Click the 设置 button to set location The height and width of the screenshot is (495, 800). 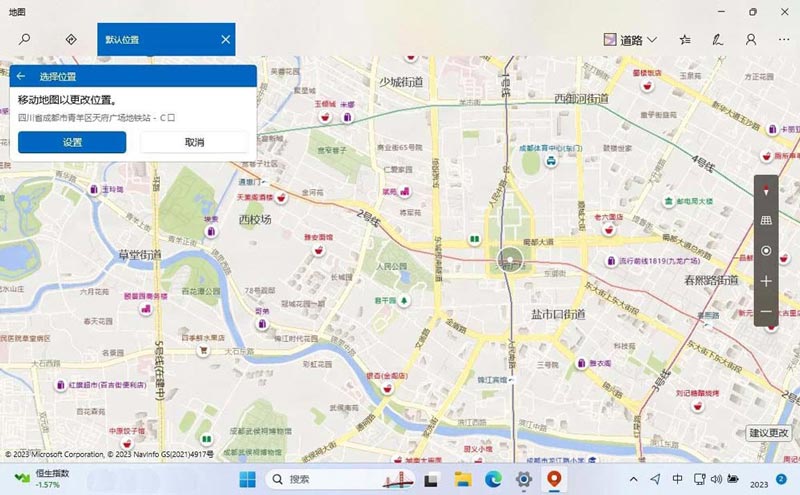coord(72,142)
